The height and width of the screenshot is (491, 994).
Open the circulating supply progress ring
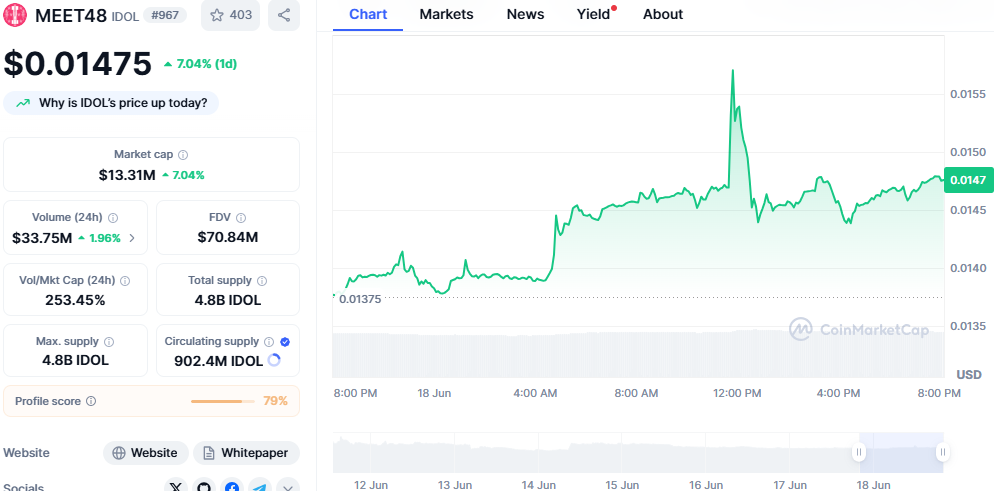[x=274, y=360]
